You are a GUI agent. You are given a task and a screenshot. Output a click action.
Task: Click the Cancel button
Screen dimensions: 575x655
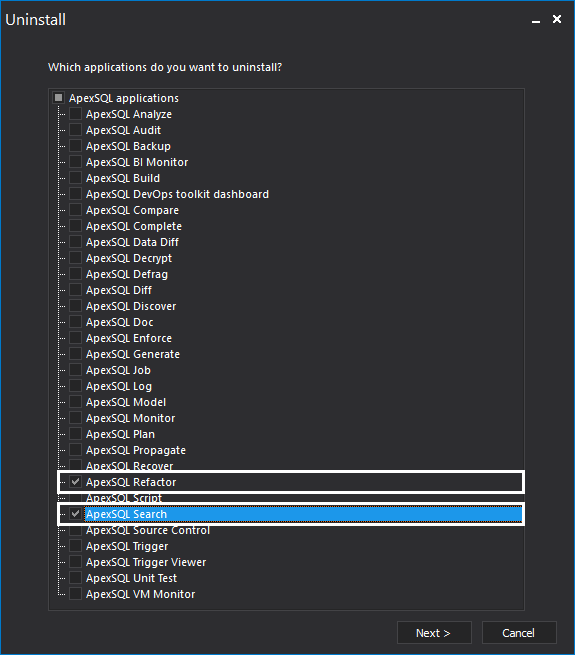[519, 633]
